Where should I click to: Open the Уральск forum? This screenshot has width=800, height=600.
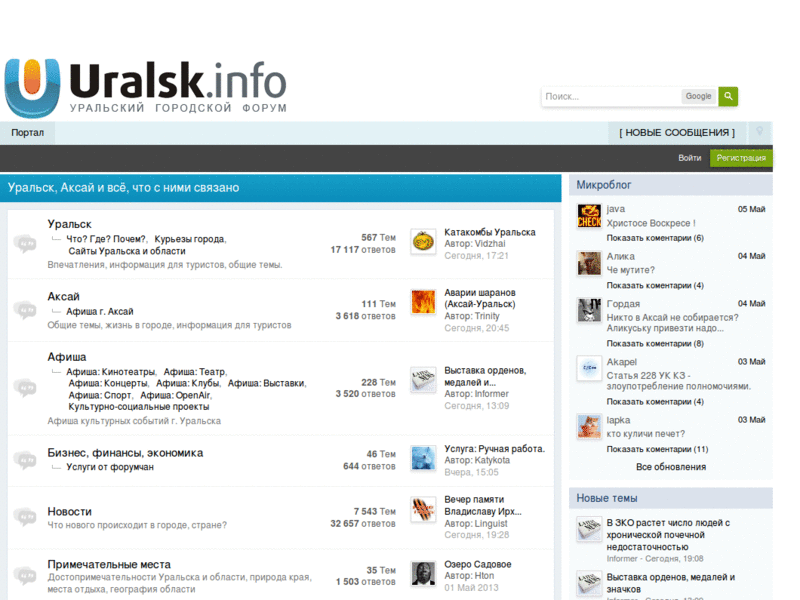69,224
